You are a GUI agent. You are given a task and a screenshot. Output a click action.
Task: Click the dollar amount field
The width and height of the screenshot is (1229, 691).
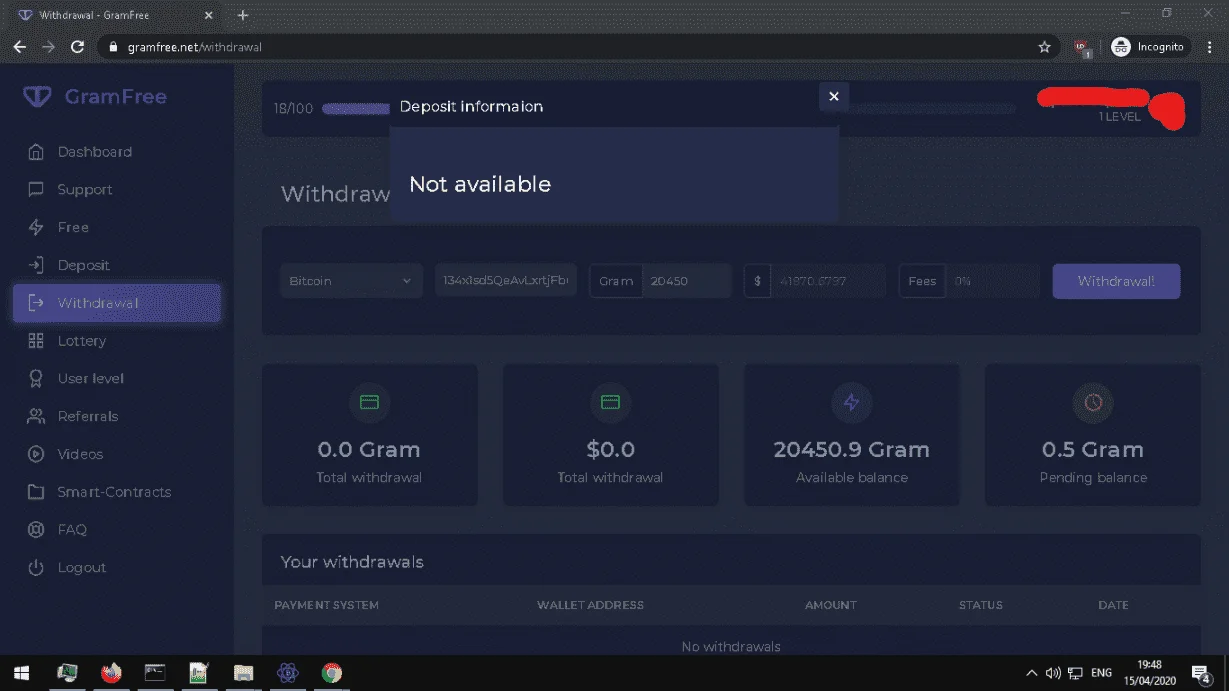(828, 281)
